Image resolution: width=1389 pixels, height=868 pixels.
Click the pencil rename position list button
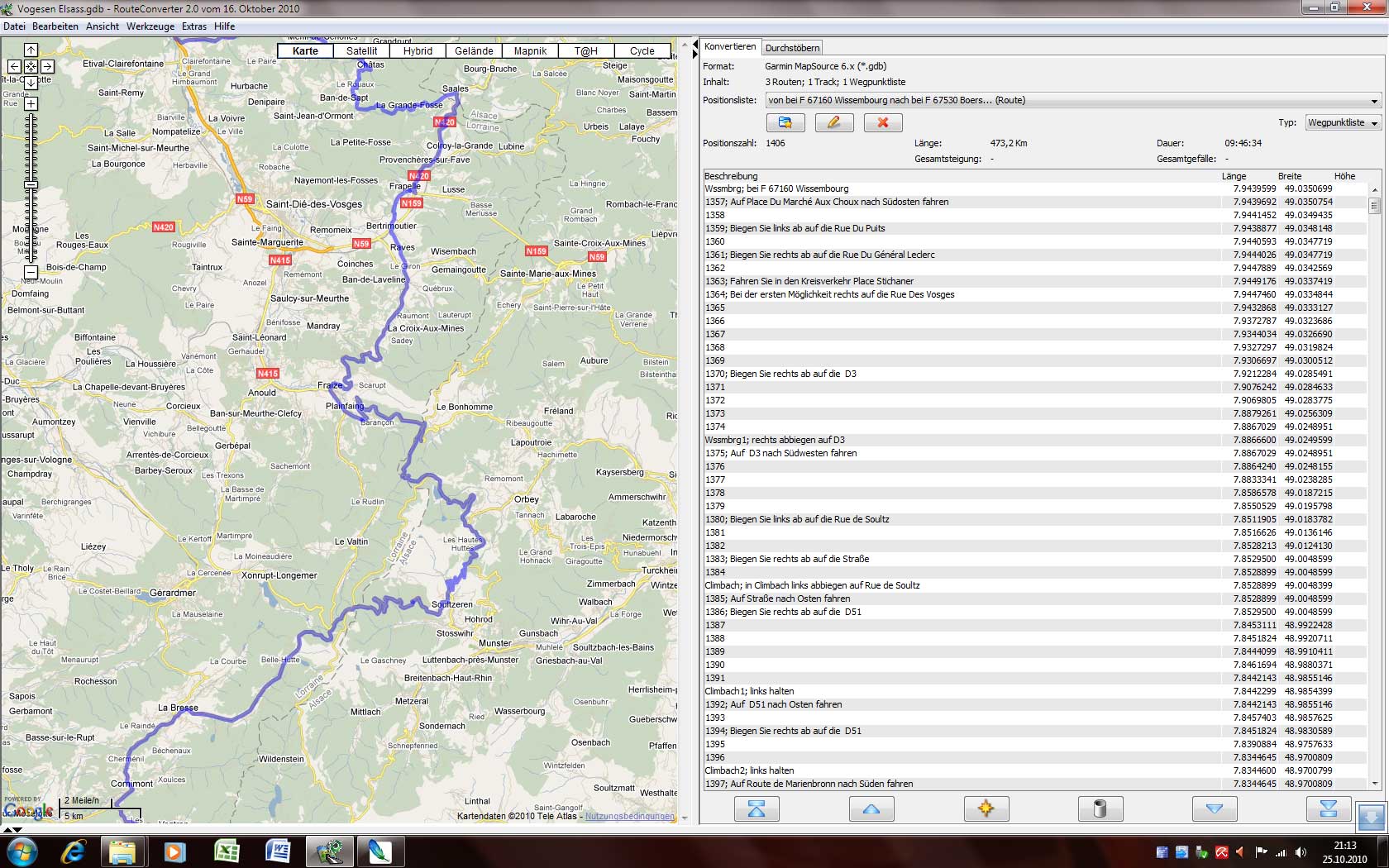[x=833, y=122]
